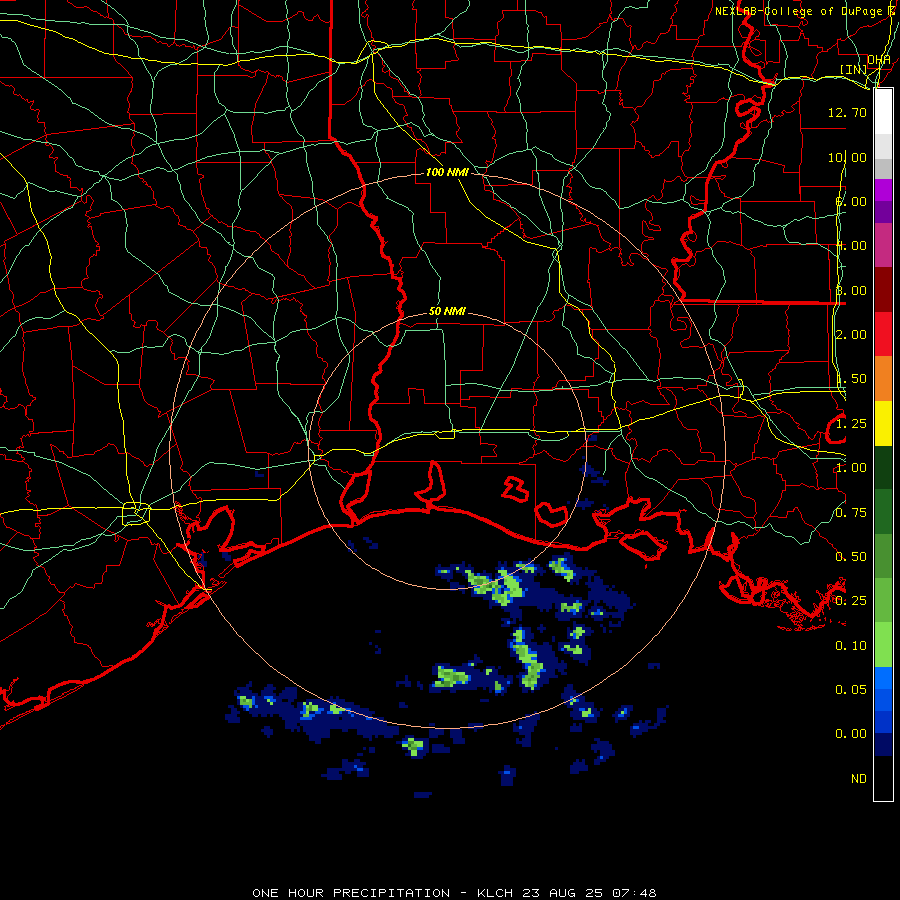Screen dimensions: 900x900
Task: Click the 1.25 legend value
Action: [851, 424]
